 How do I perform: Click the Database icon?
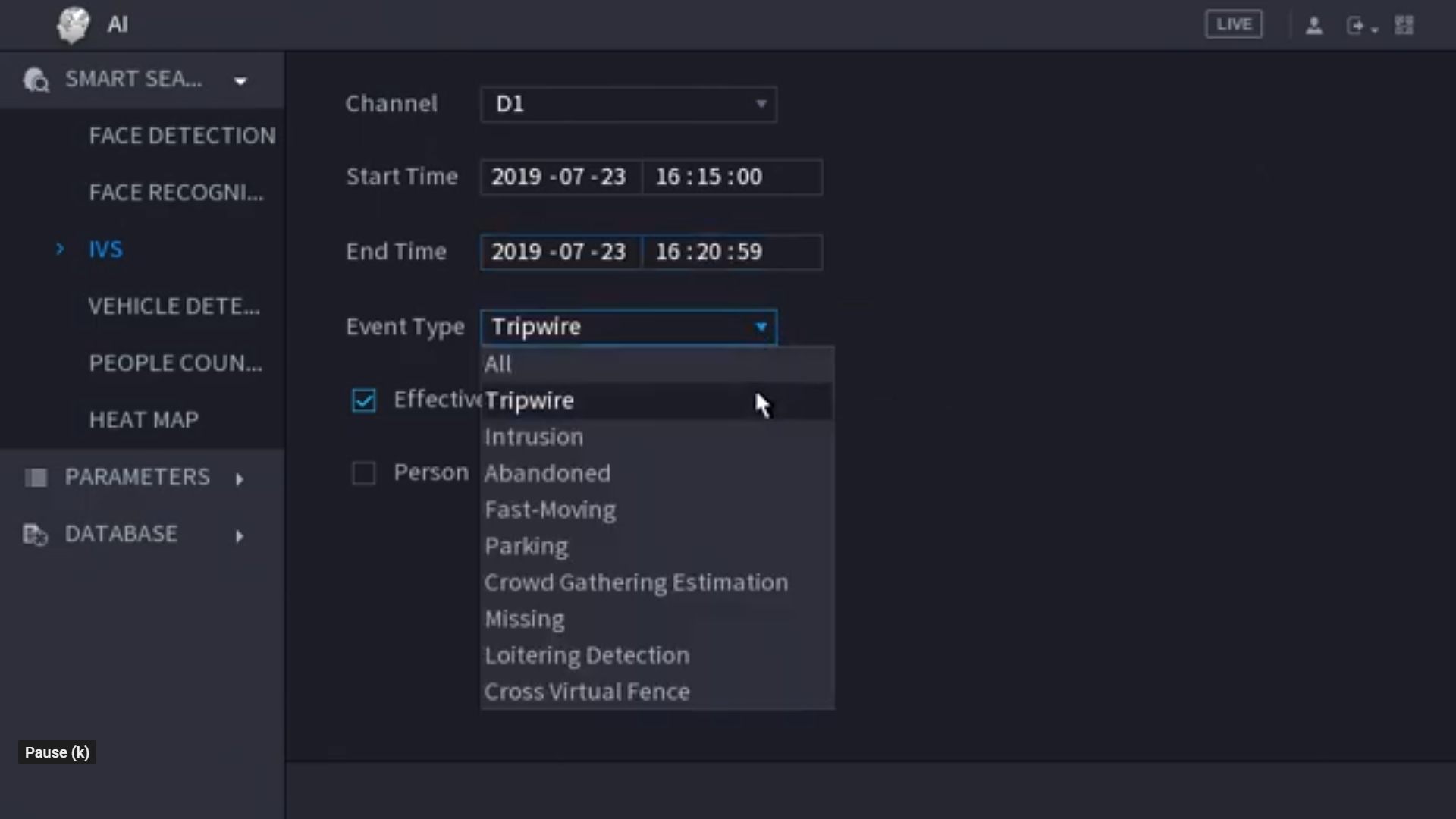(35, 535)
